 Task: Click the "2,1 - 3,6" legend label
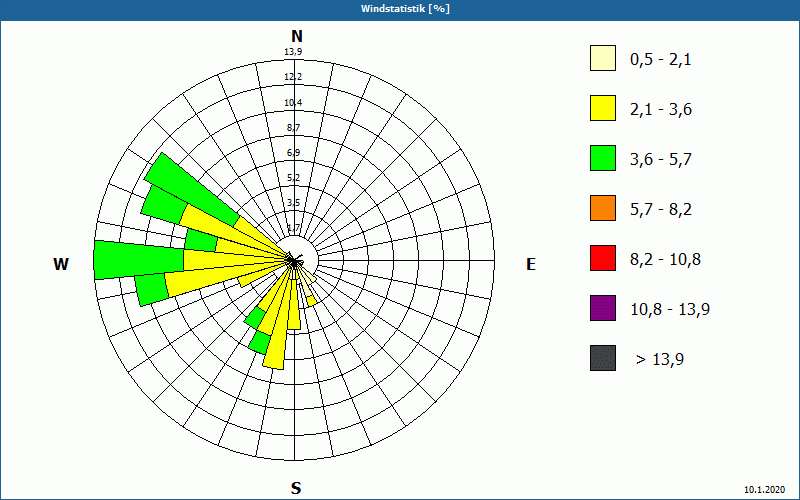(x=661, y=110)
